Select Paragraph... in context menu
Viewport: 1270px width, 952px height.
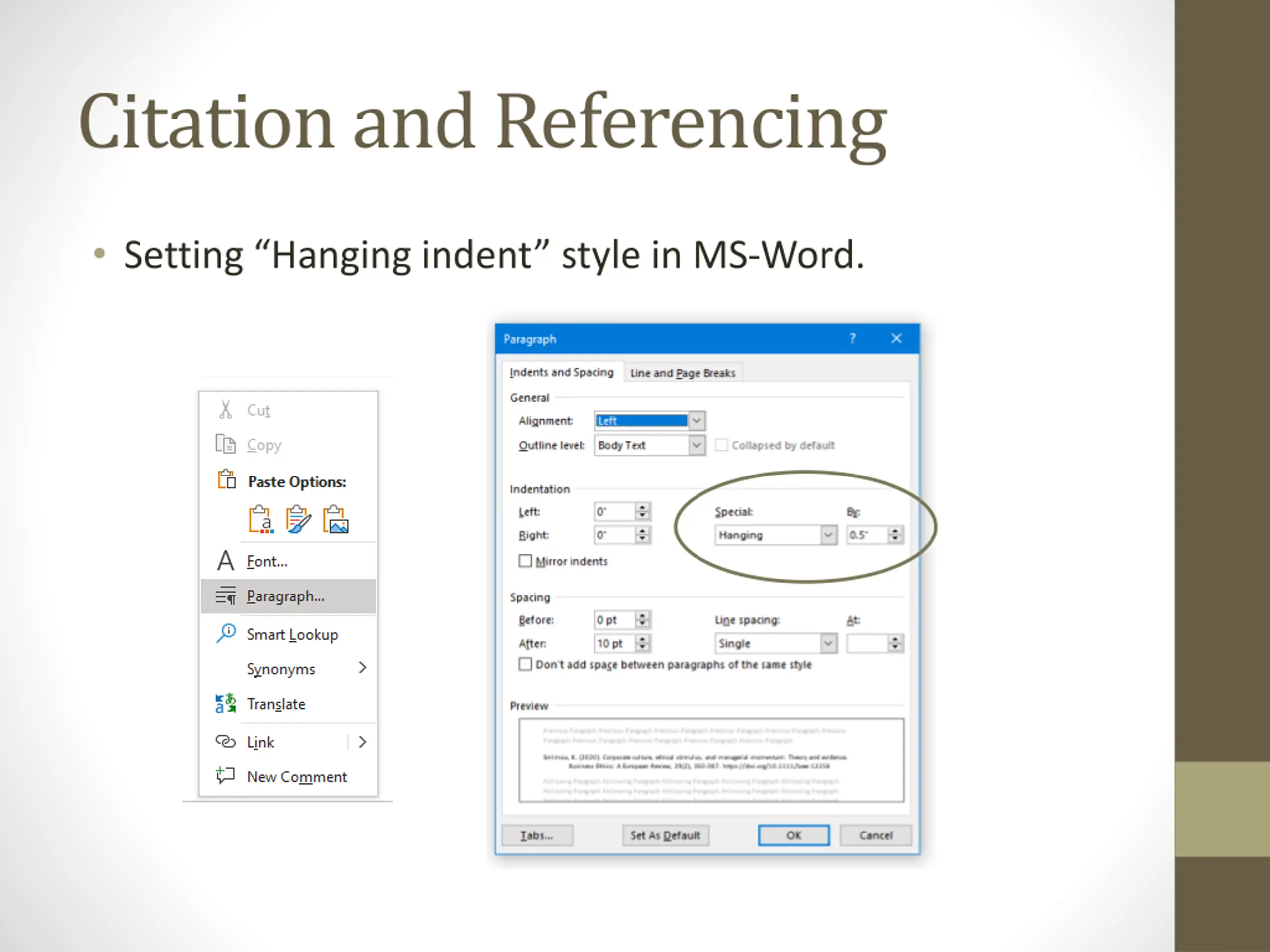pyautogui.click(x=289, y=596)
